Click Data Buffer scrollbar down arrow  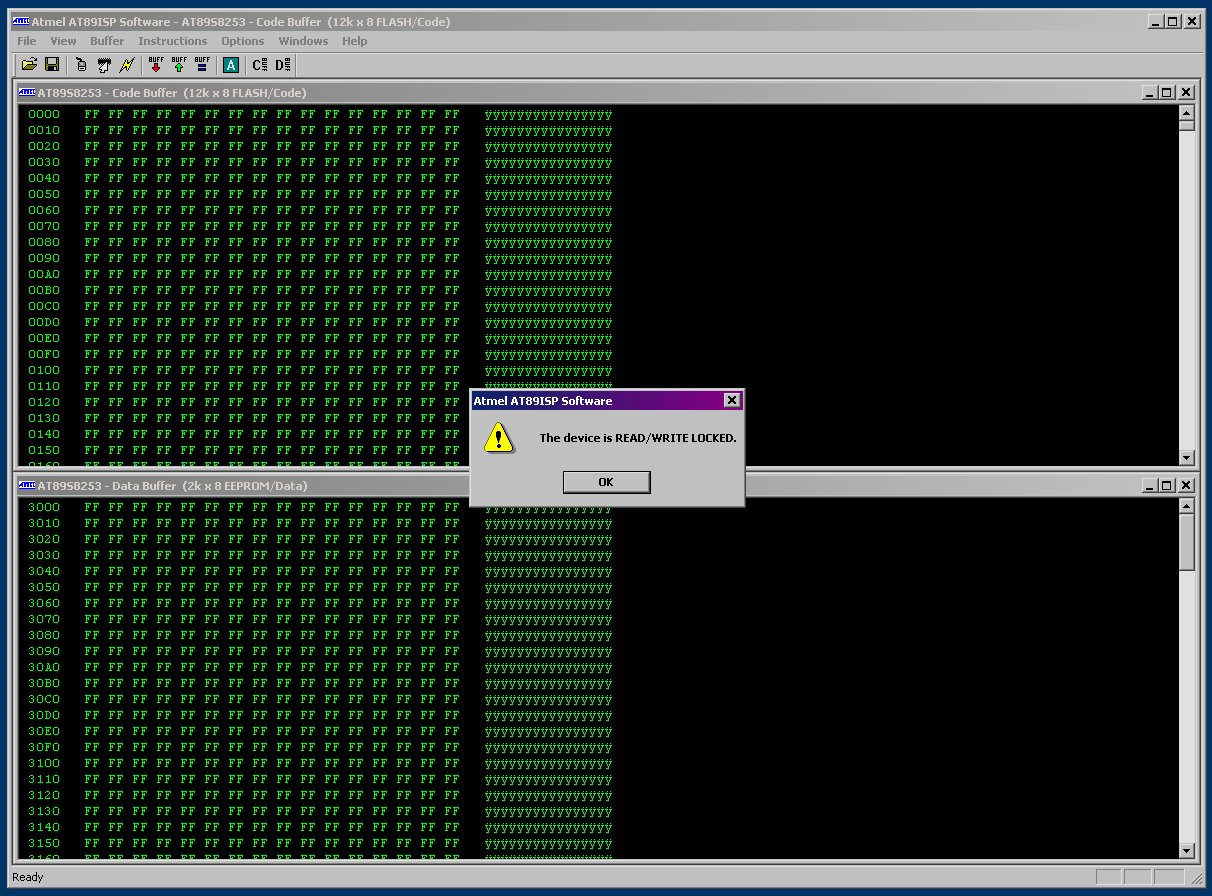(1187, 851)
